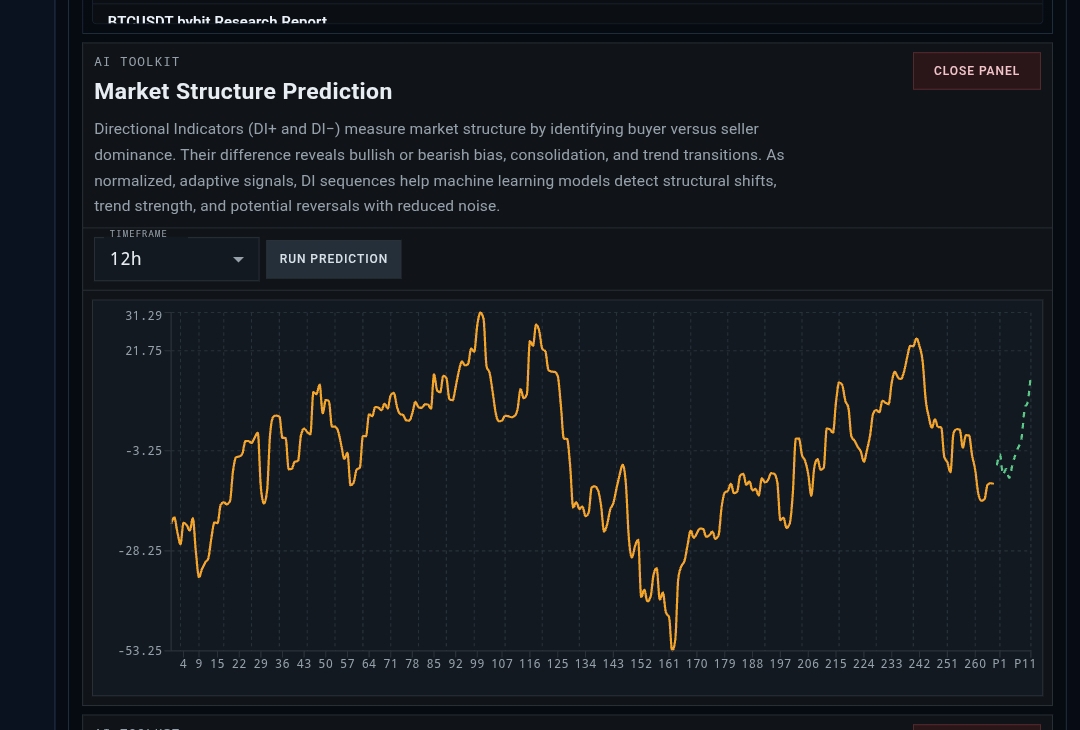This screenshot has height=730, width=1080.
Task: Click the -3.25 y-axis value
Action: (143, 450)
